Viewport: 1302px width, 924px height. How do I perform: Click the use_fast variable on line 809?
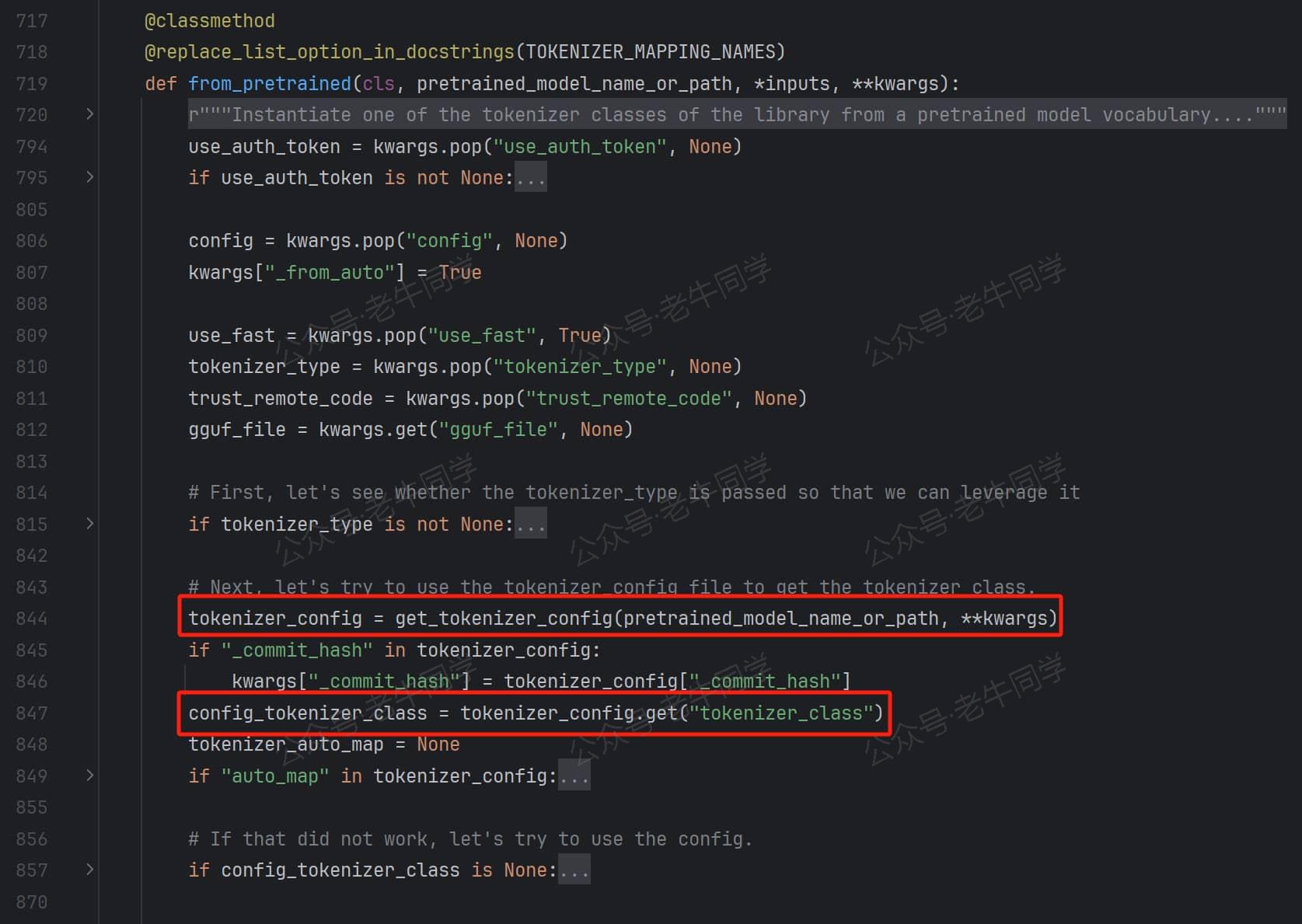(232, 336)
